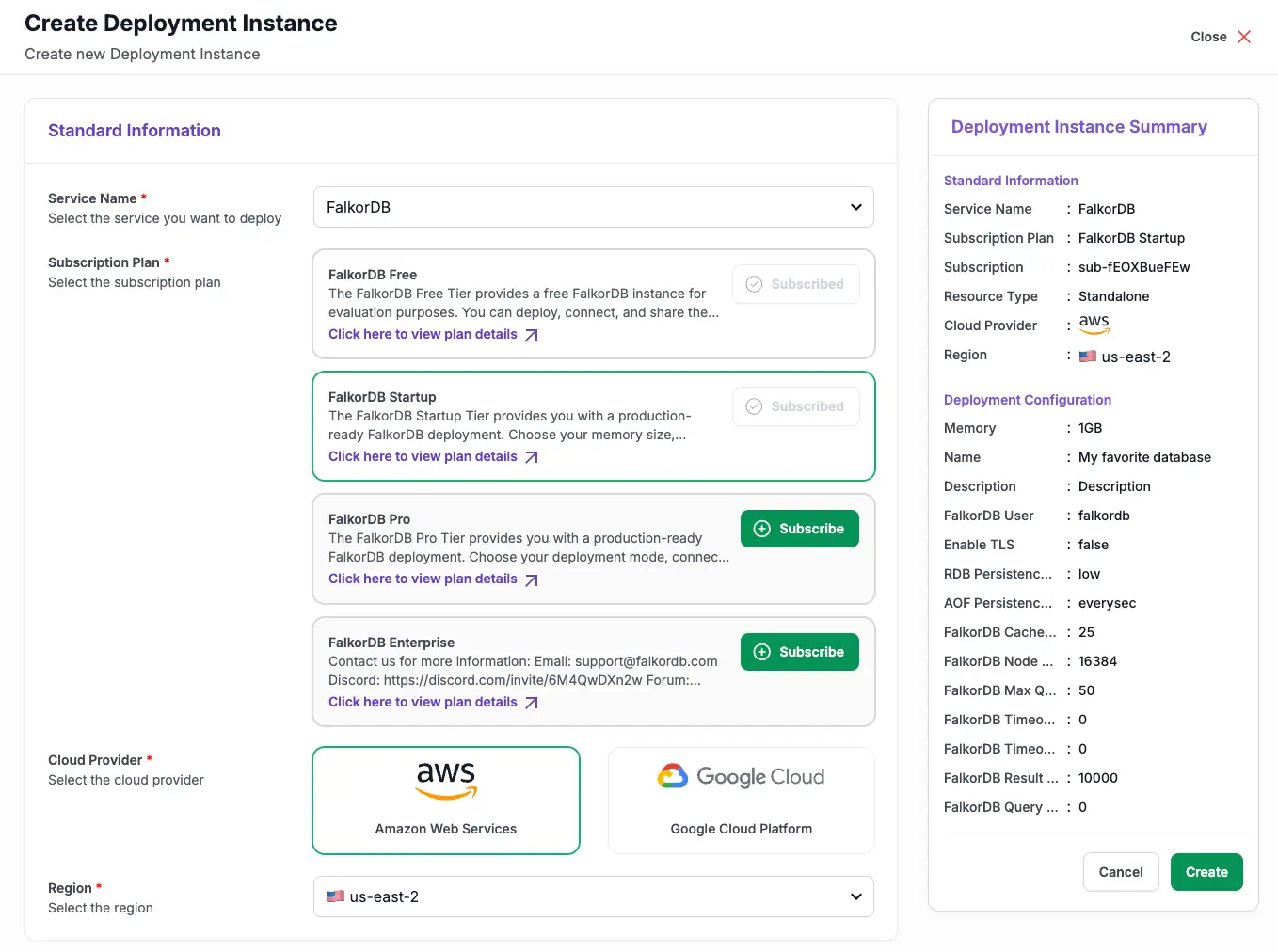This screenshot has width=1278, height=952.
Task: Click the FalkorDB Node value 16384
Action: tap(1097, 661)
